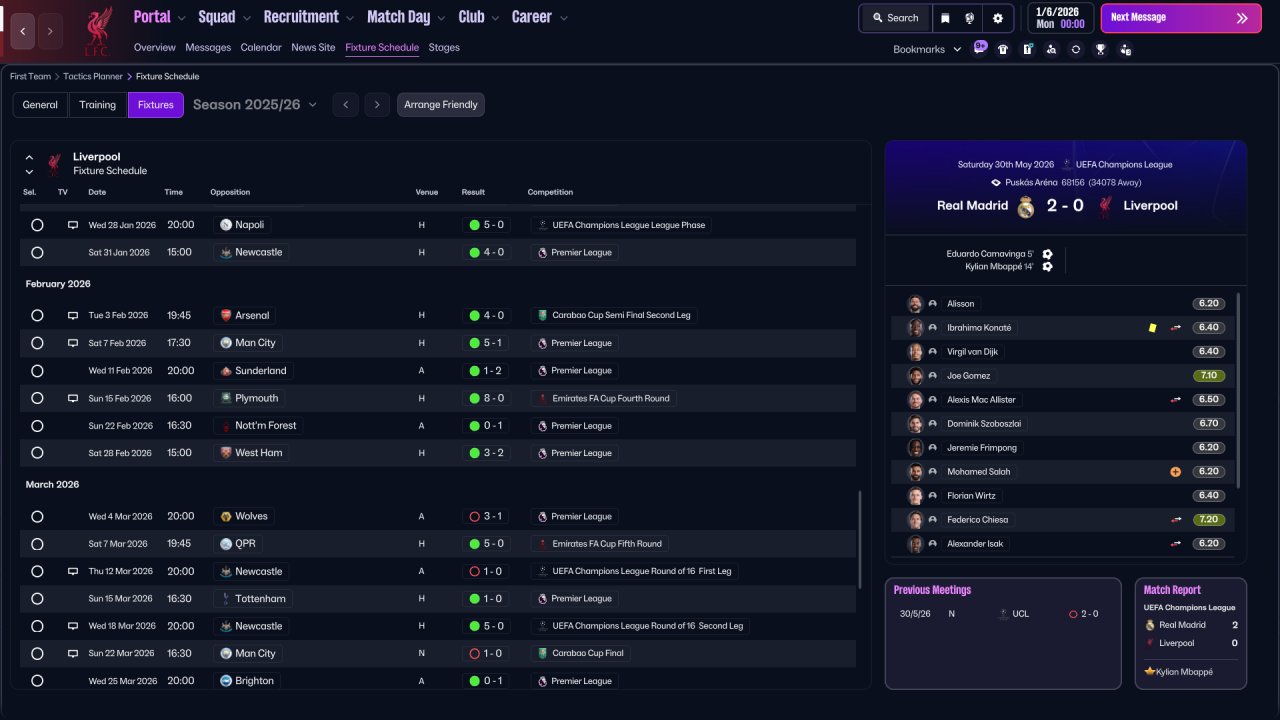The height and width of the screenshot is (720, 1280).
Task: Select the radio button for the Plymouth fixture
Action: 37,398
